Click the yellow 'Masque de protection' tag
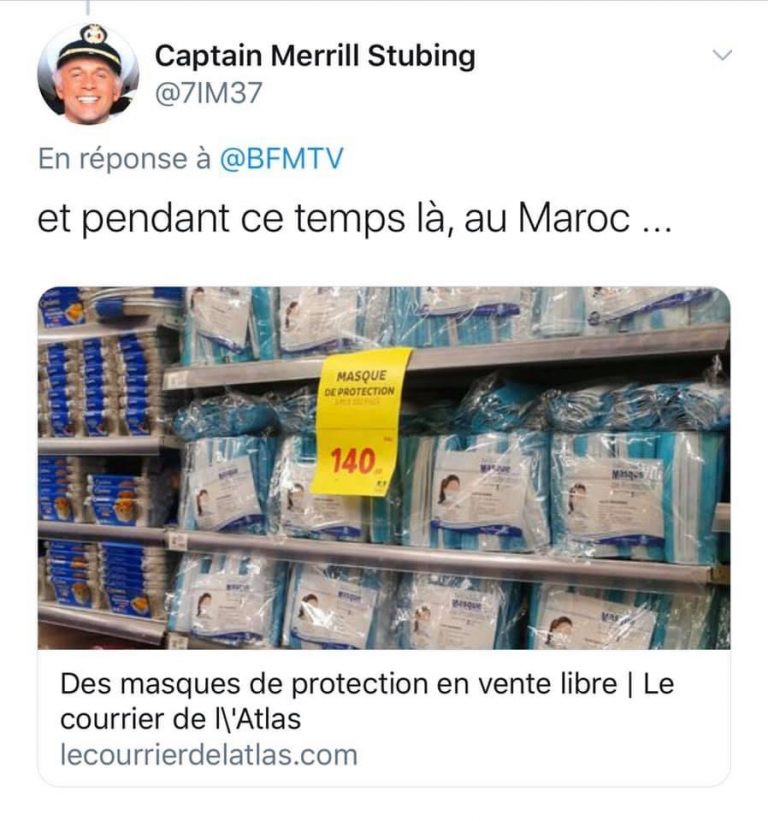The image size is (768, 821). pos(361,420)
